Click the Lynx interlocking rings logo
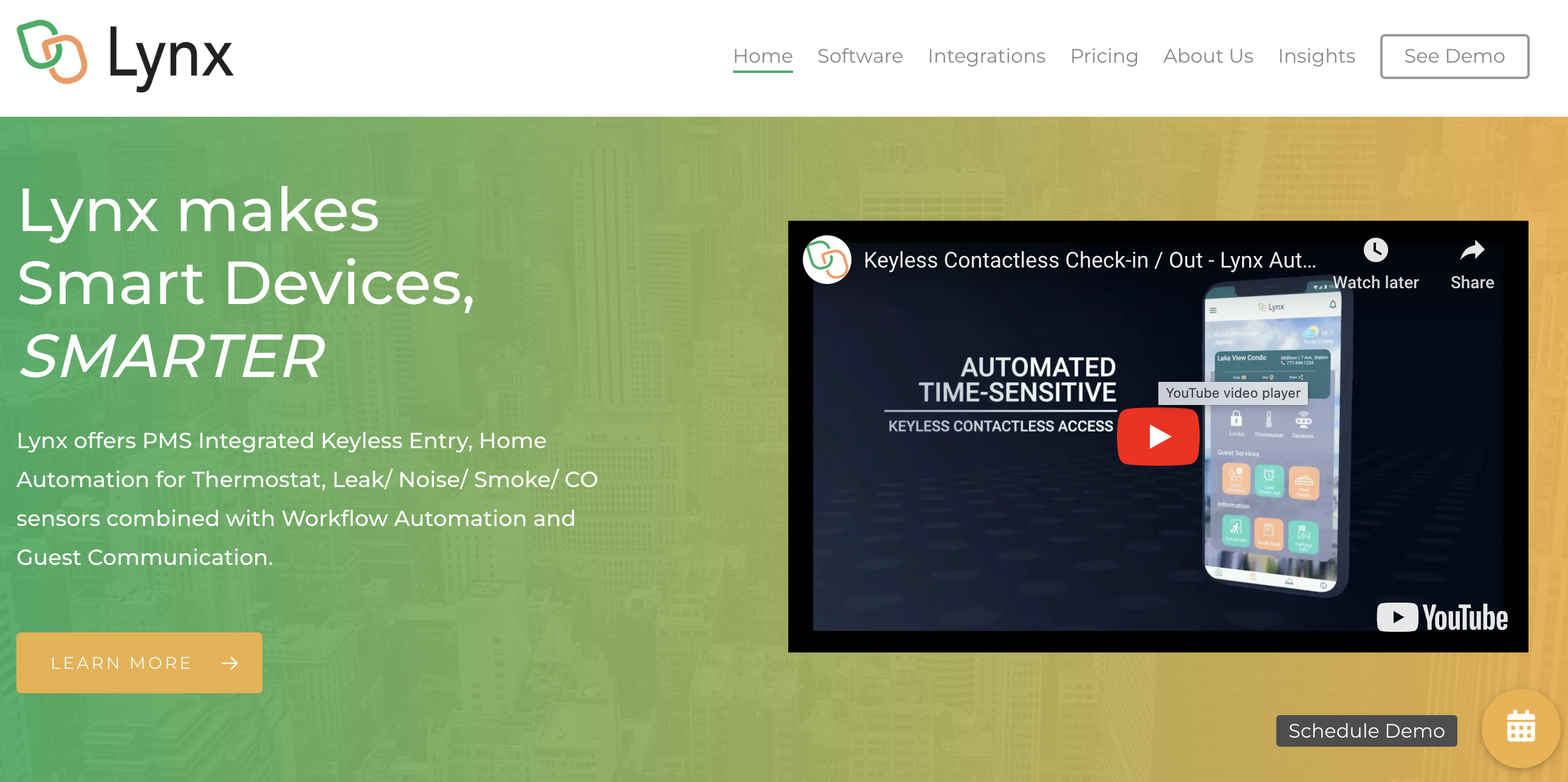 click(x=52, y=52)
